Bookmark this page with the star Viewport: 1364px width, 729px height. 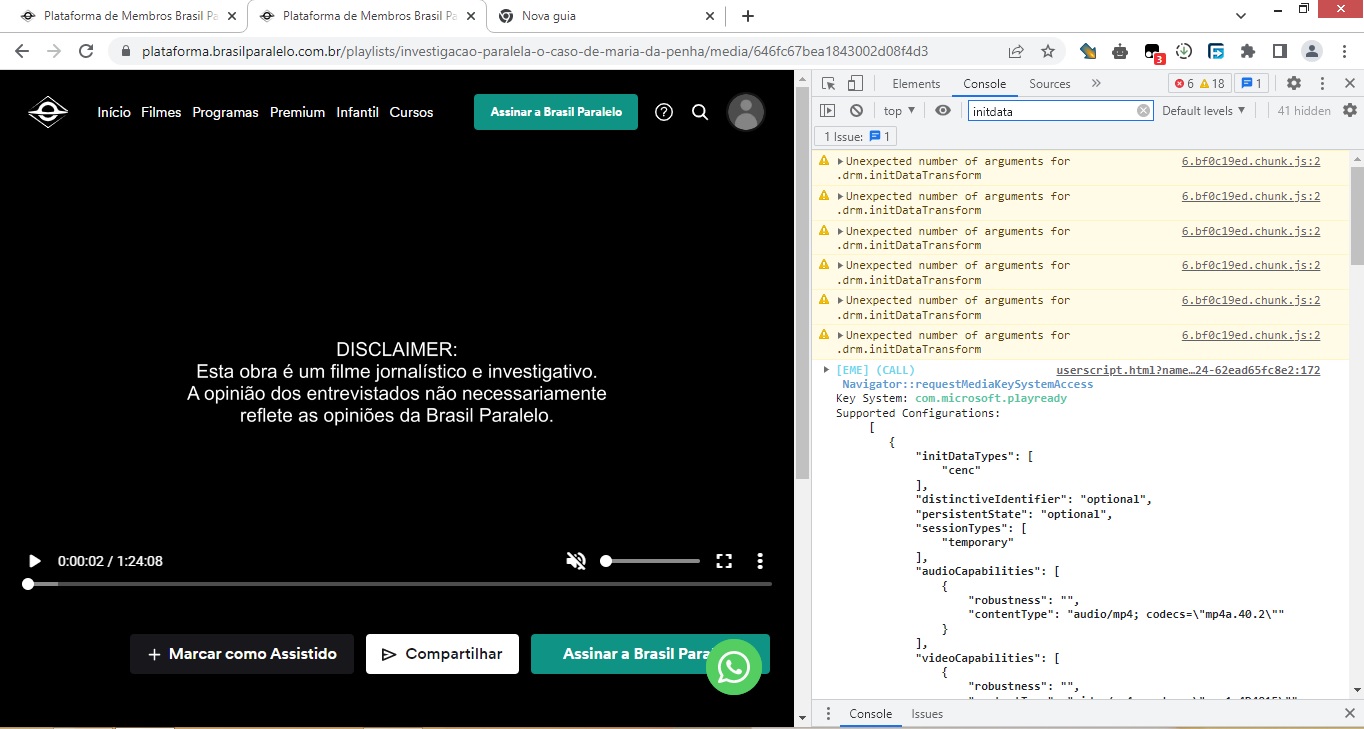pos(1048,51)
